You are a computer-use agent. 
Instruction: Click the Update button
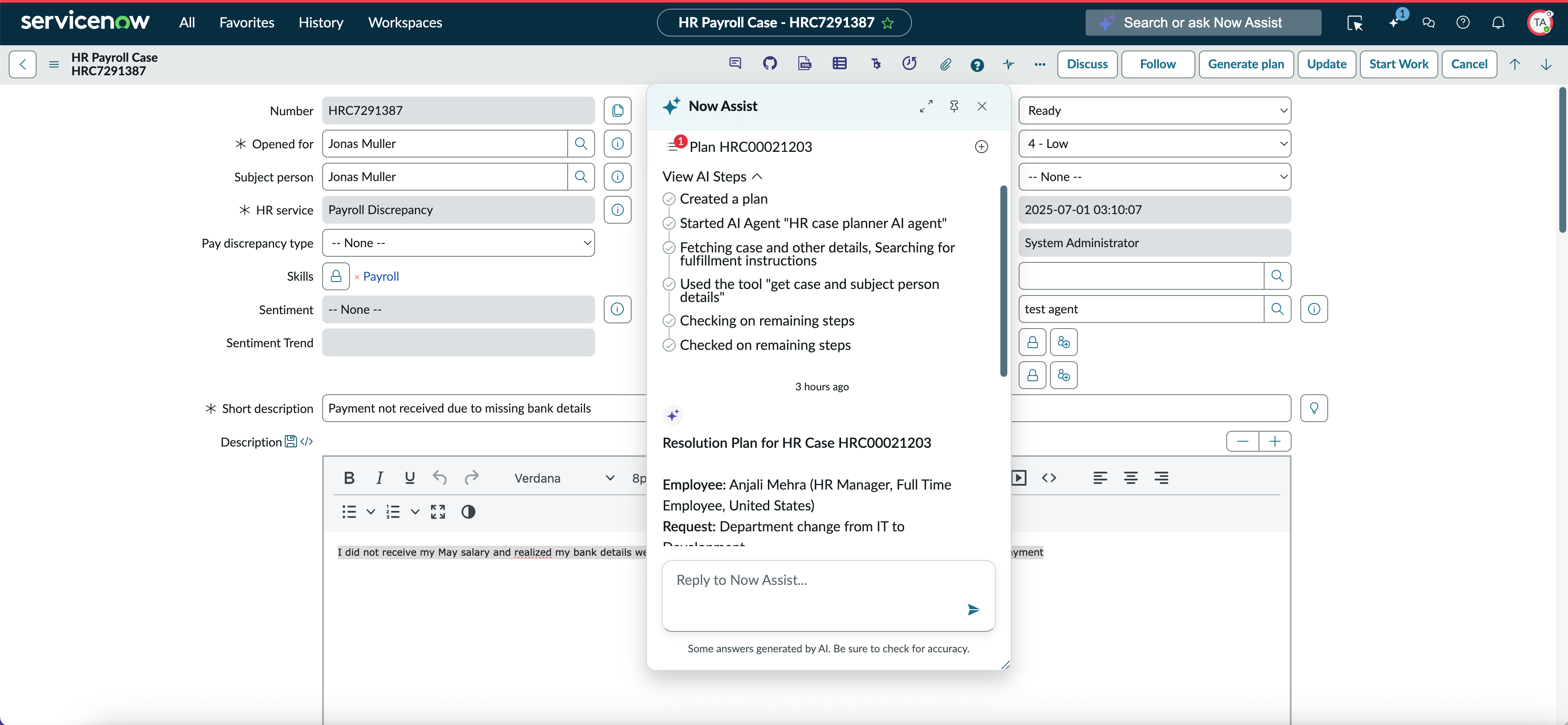coord(1326,64)
